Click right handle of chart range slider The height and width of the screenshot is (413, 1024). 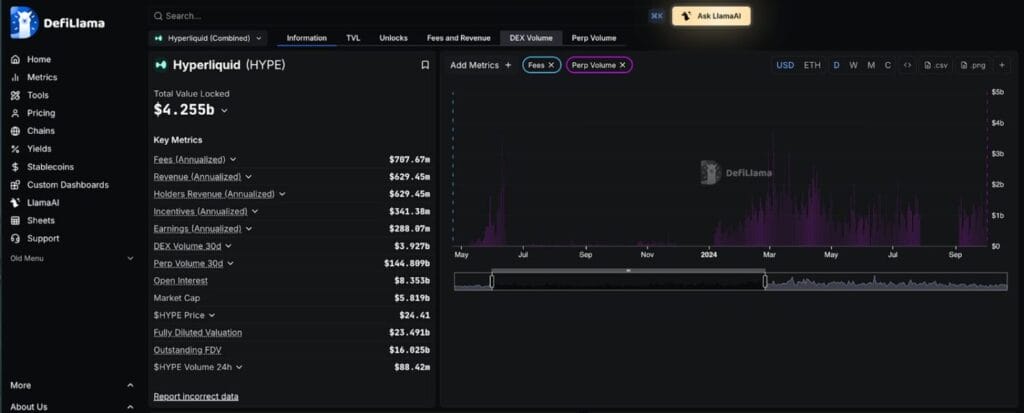pyautogui.click(x=765, y=281)
